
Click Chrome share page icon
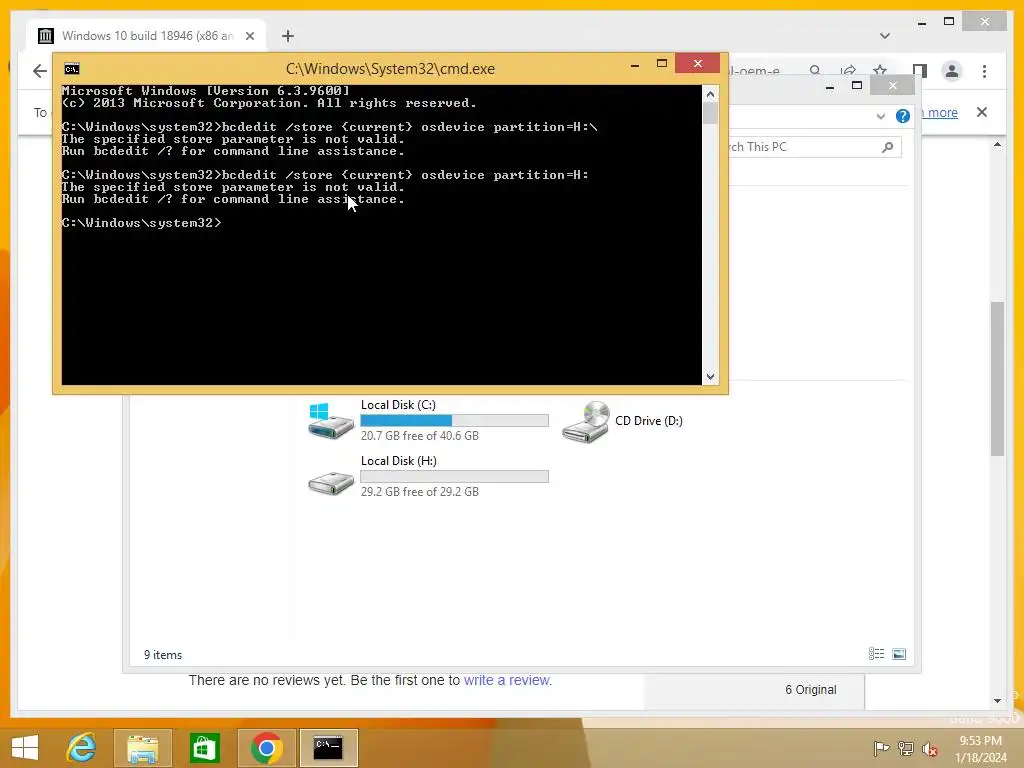point(848,69)
